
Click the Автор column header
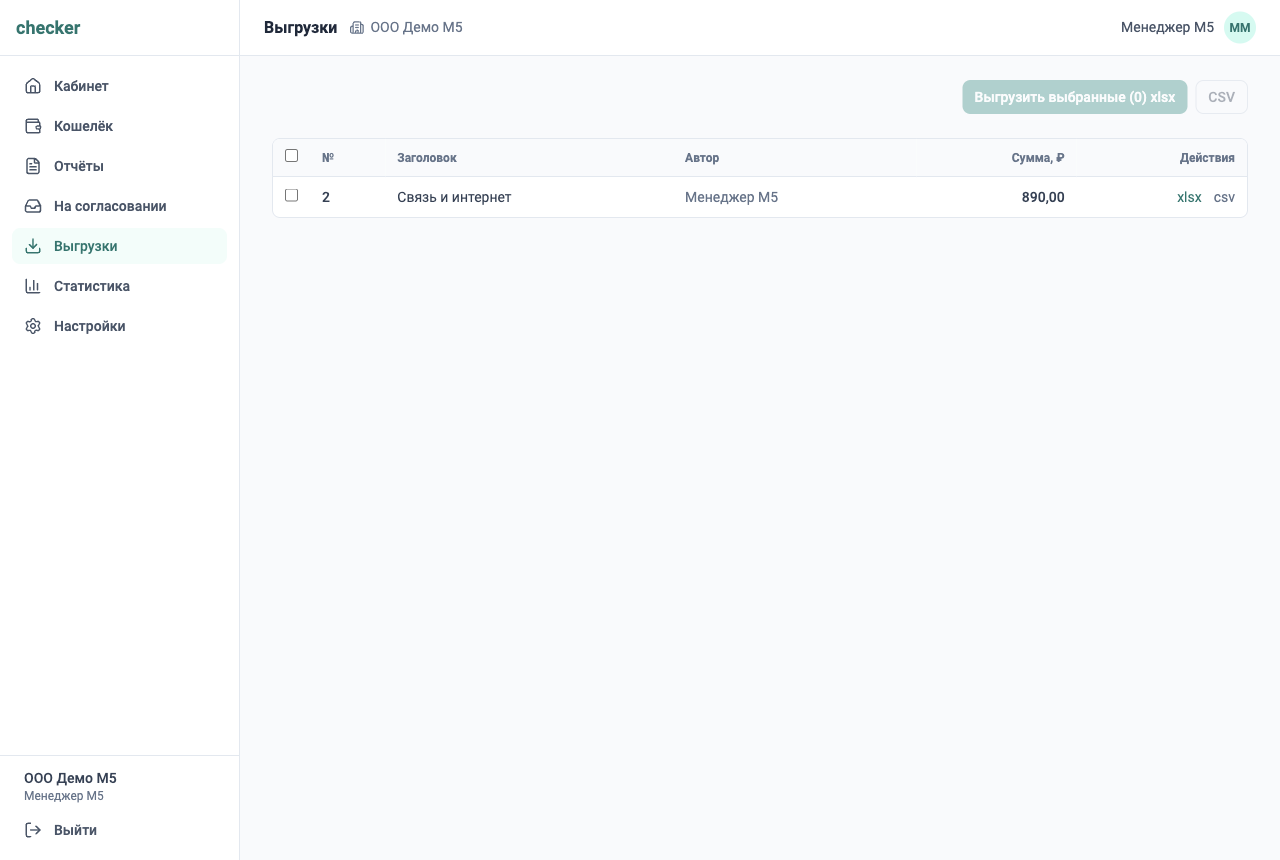tap(702, 158)
